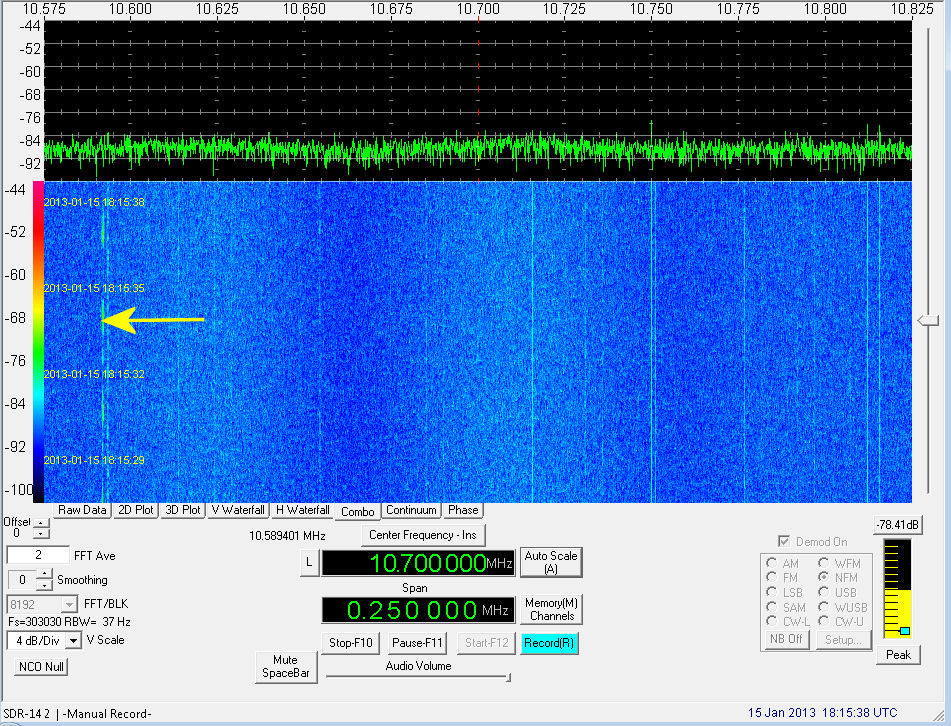
Task: Pause the capture with Pause-F11
Action: tap(416, 643)
